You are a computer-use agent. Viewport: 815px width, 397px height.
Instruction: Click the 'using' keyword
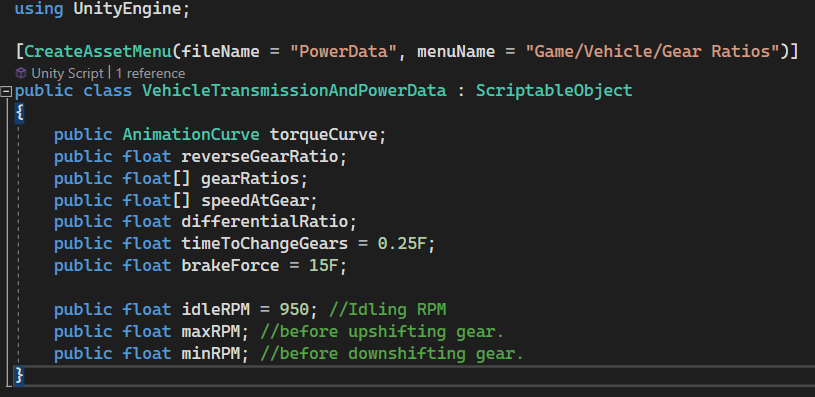39,9
